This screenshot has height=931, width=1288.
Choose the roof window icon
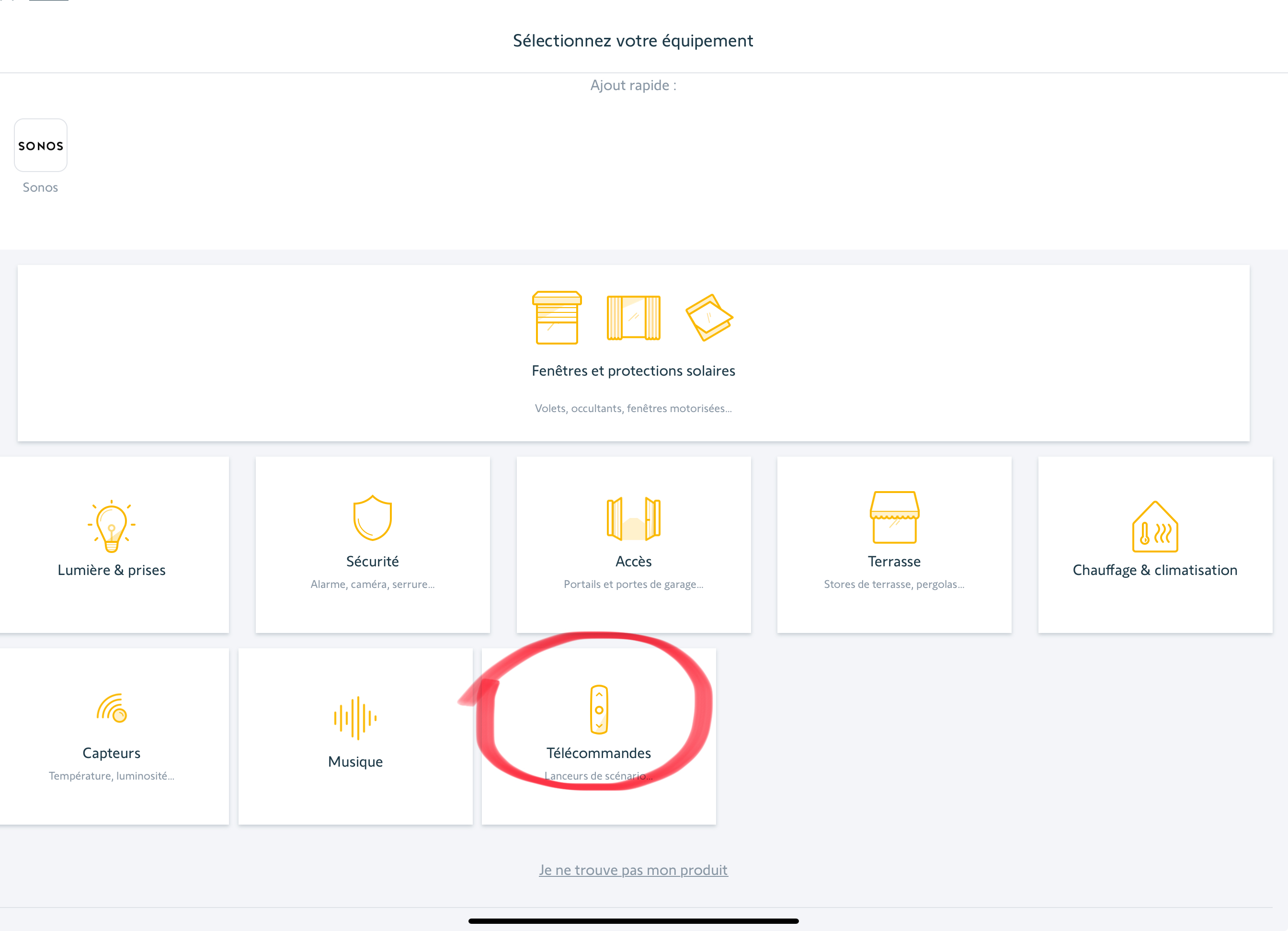(709, 318)
